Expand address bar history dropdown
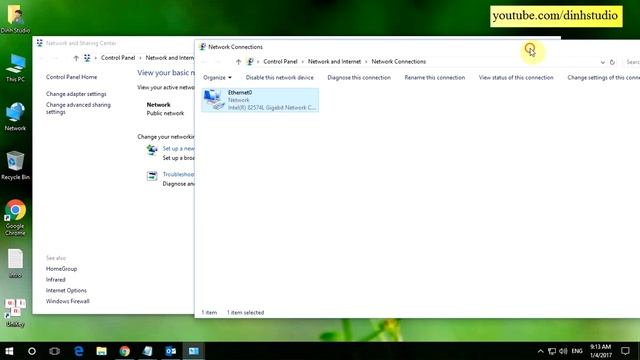The image size is (640, 360). (x=602, y=62)
